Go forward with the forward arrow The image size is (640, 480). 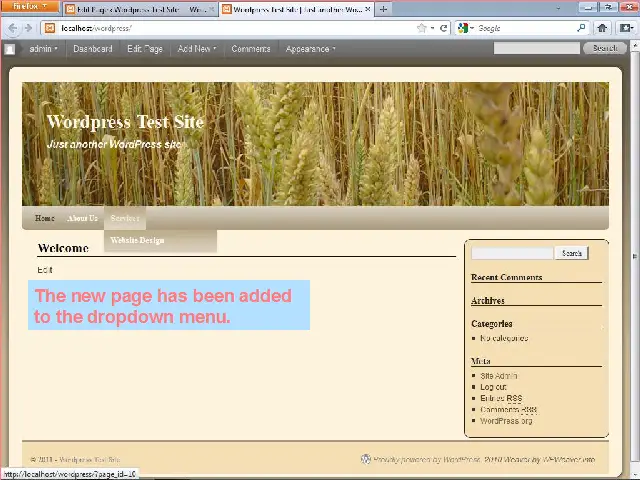coord(28,28)
